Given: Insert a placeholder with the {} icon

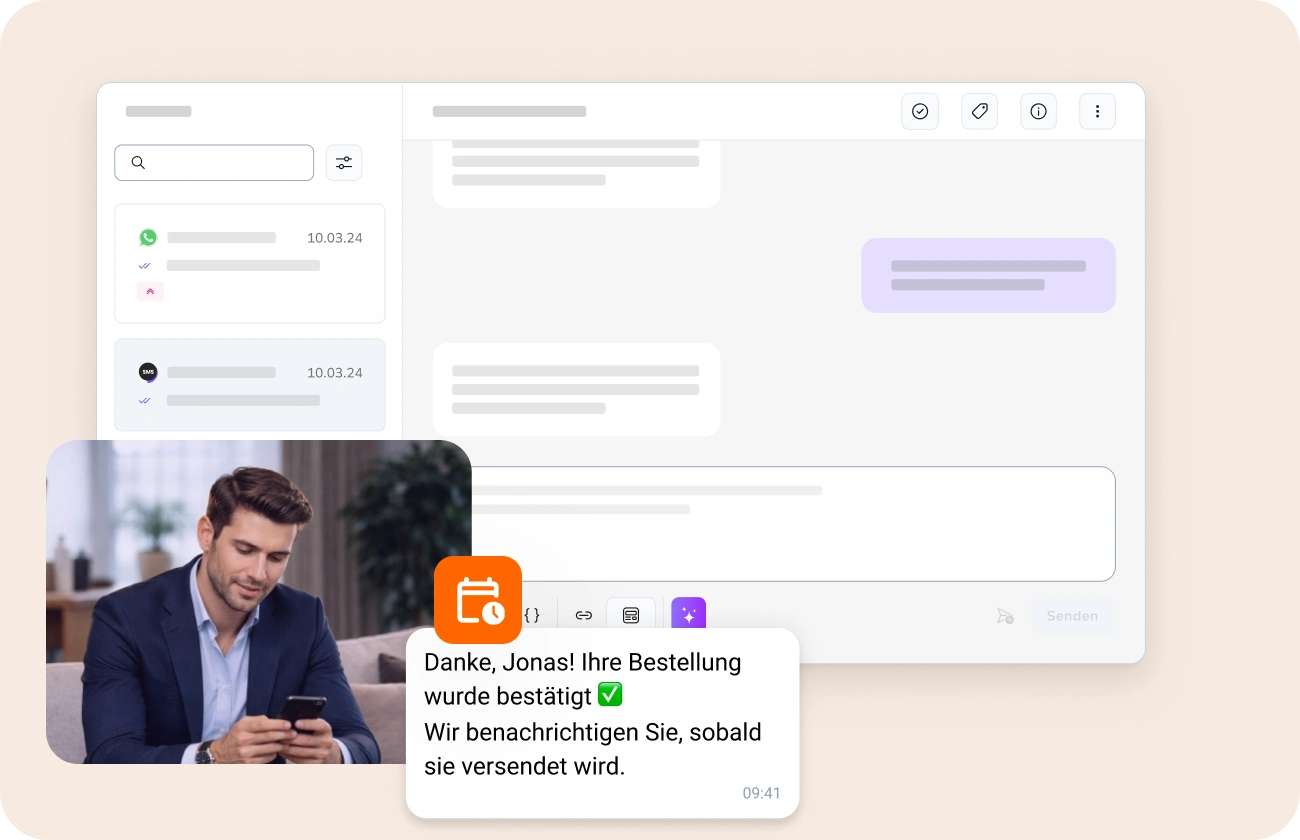Looking at the screenshot, I should (x=533, y=615).
